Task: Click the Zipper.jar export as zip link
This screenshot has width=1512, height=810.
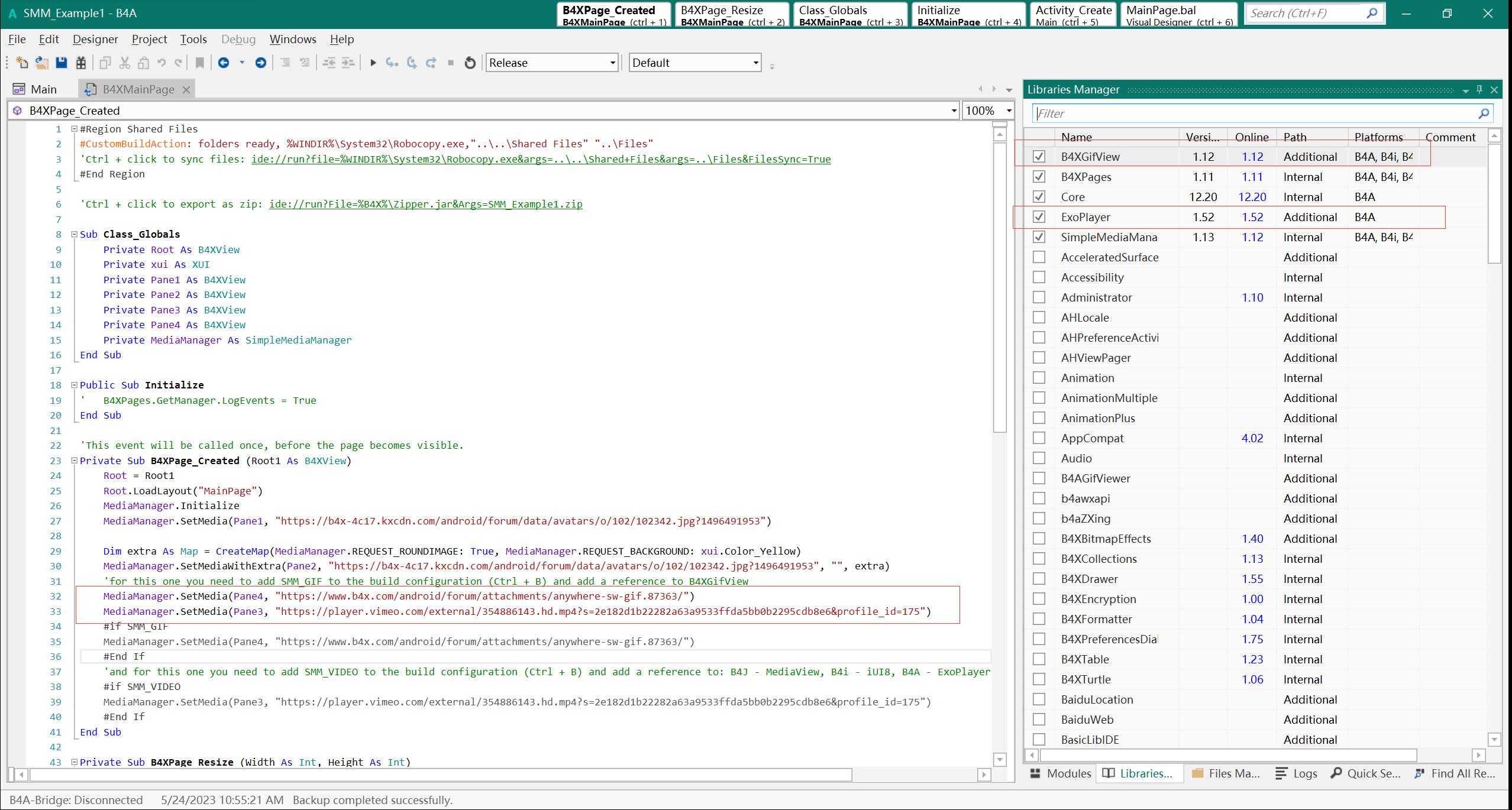Action: pos(425,204)
